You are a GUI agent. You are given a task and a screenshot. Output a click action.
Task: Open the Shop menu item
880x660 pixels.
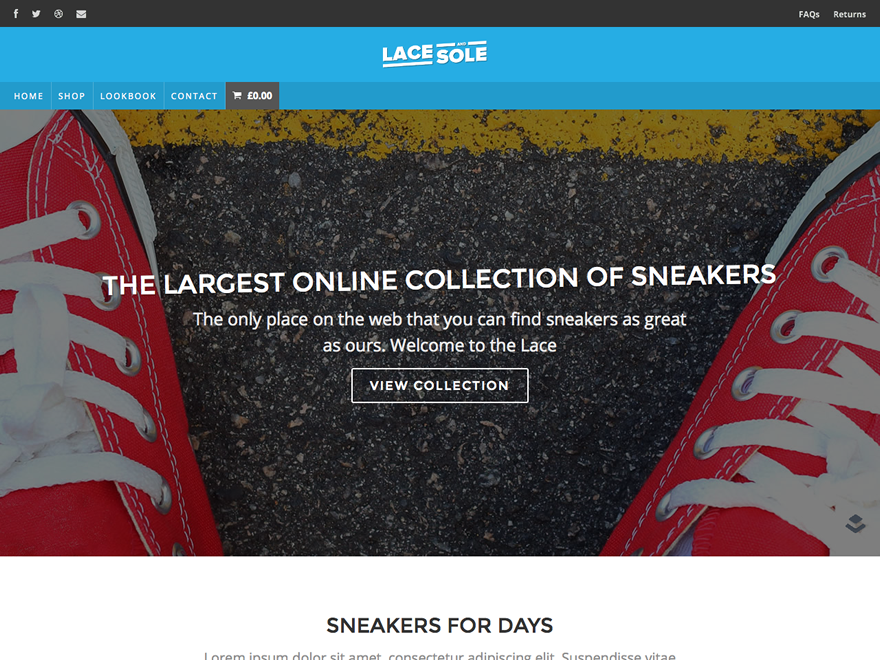coord(72,96)
